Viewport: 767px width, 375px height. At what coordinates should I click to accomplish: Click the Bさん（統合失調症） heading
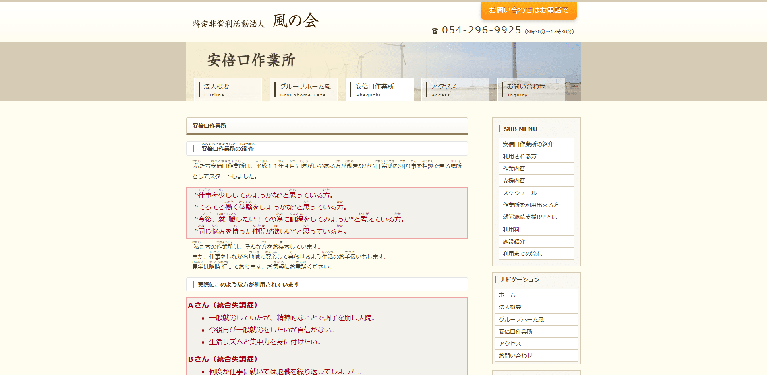coord(223,359)
